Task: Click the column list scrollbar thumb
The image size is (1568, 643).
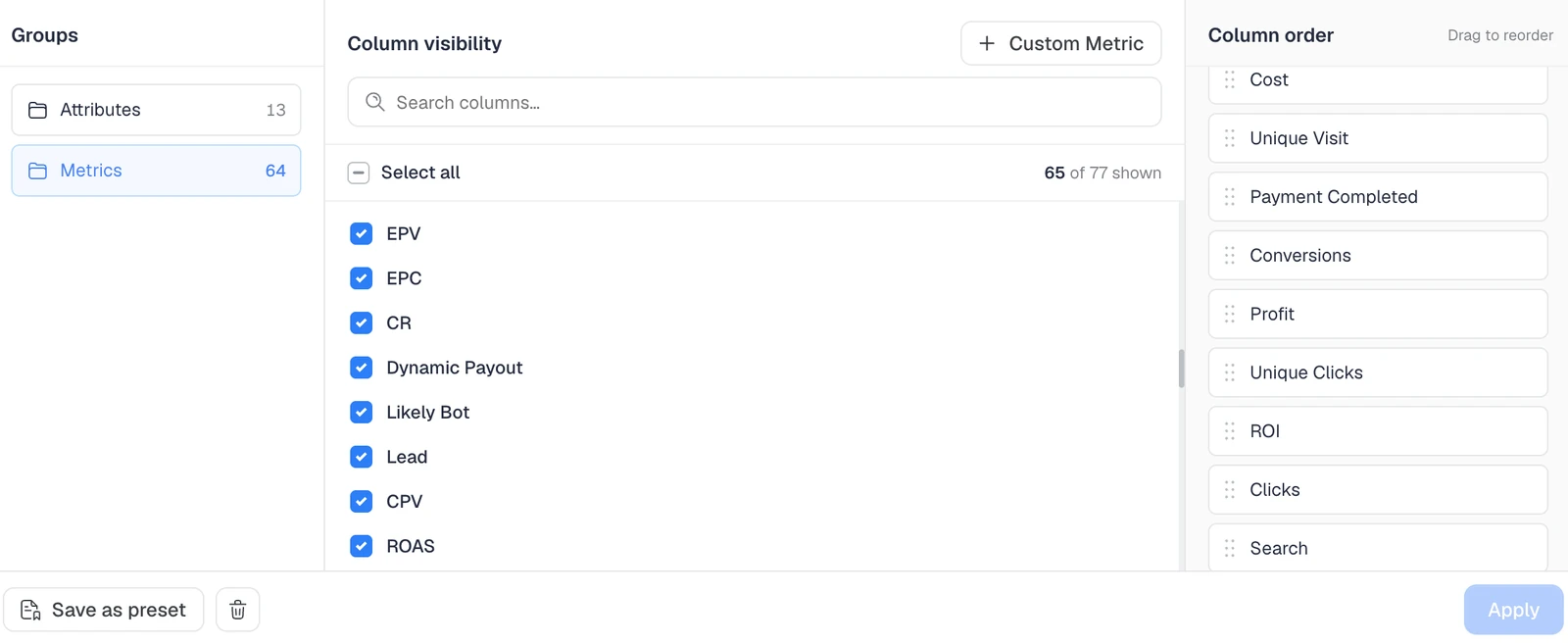Action: [1181, 369]
